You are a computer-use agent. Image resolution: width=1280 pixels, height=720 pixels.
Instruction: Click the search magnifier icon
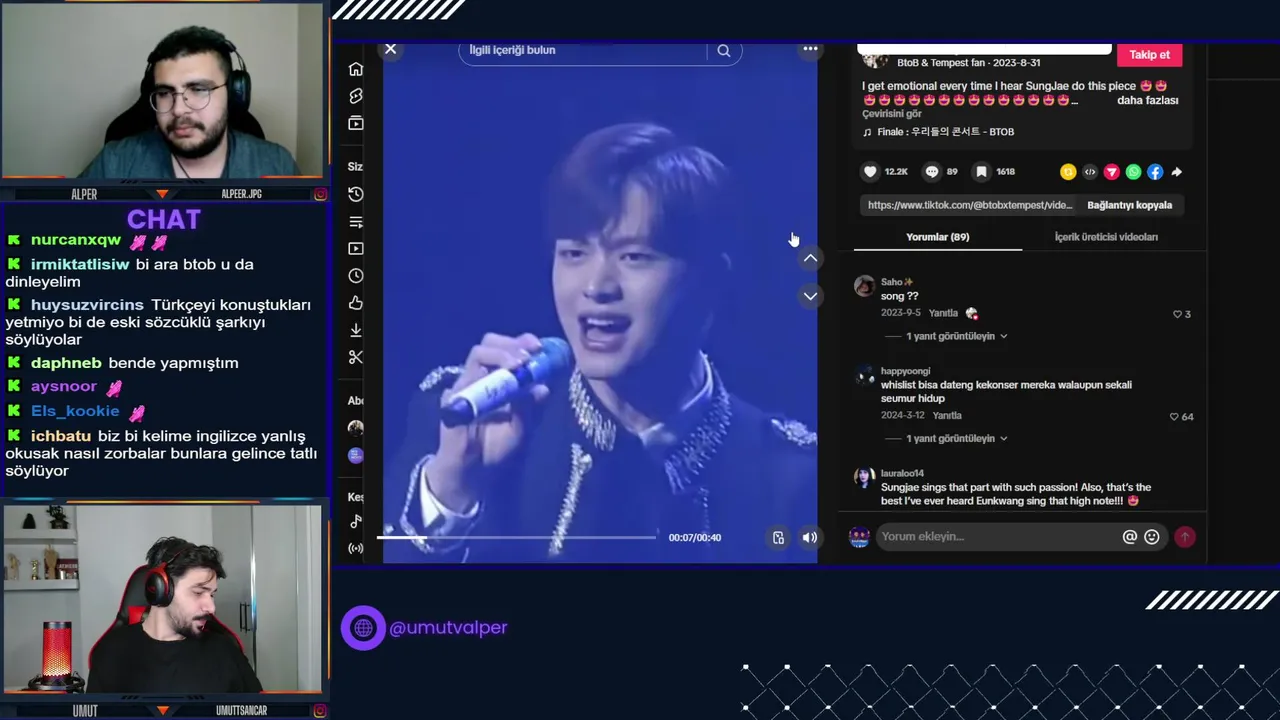[724, 51]
